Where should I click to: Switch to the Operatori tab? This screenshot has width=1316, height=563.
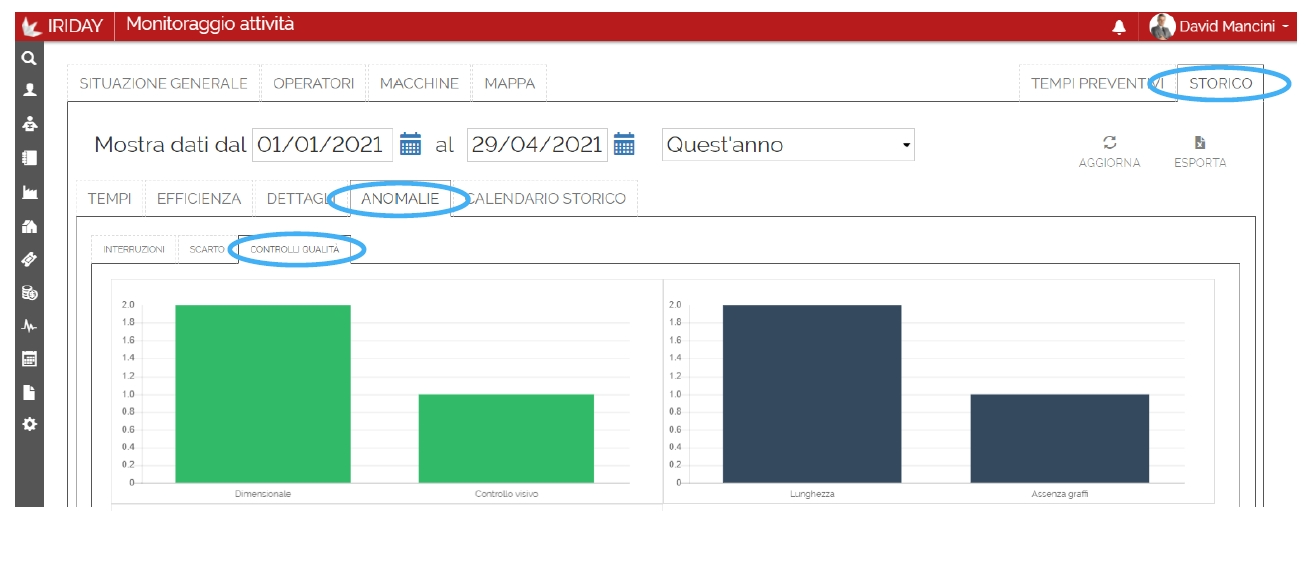[x=313, y=84]
